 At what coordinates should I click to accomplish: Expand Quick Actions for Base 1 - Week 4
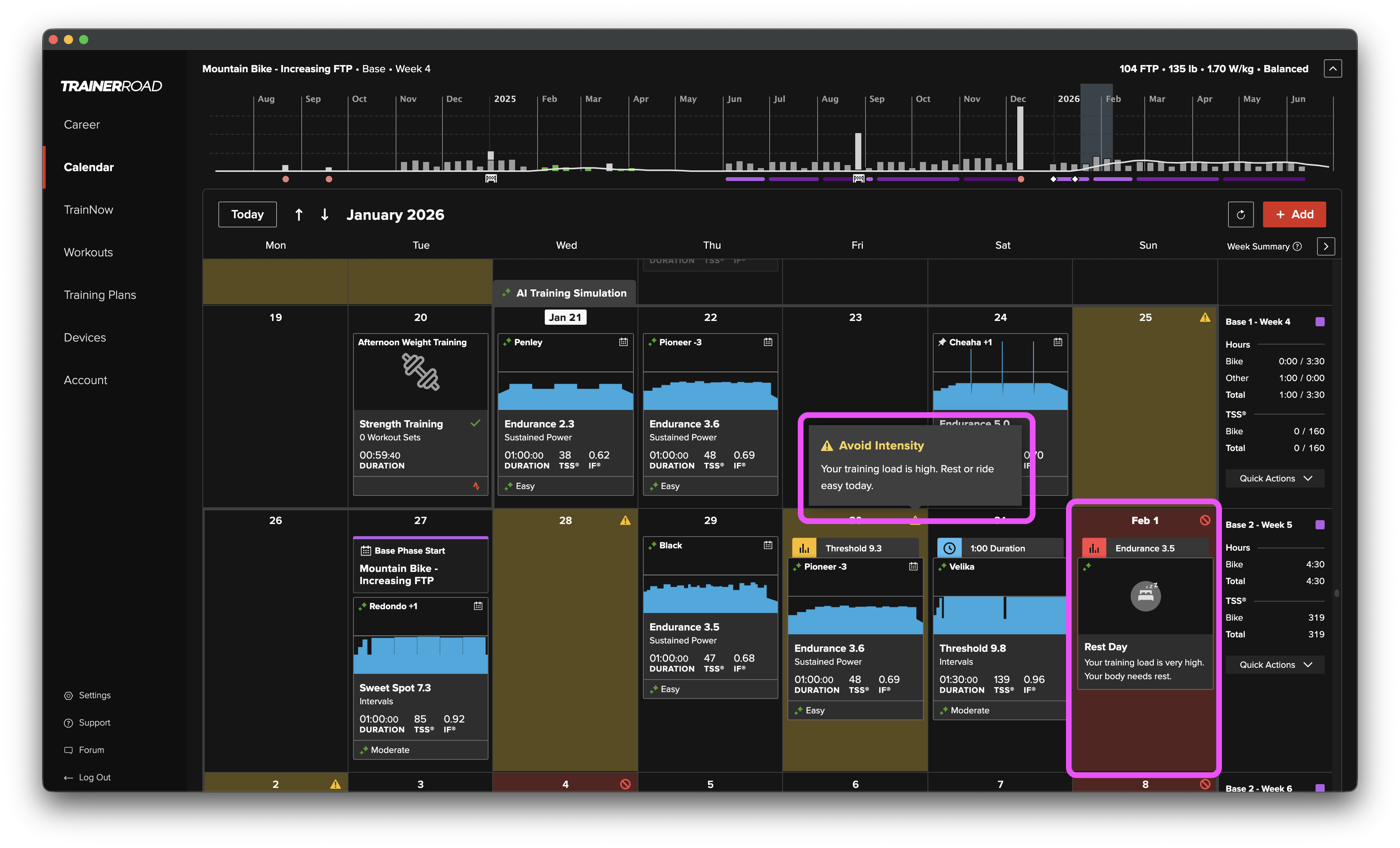1275,478
